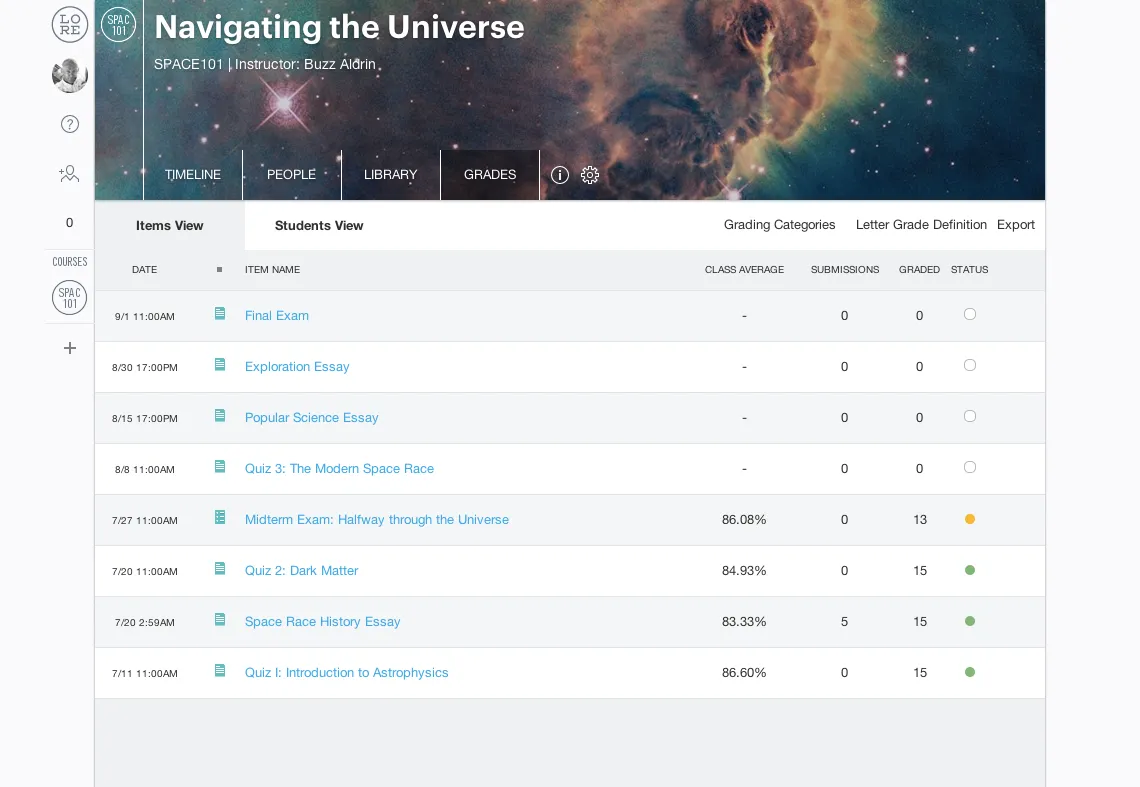Click document icon for Final Exam
The image size is (1140, 787).
pyautogui.click(x=220, y=313)
